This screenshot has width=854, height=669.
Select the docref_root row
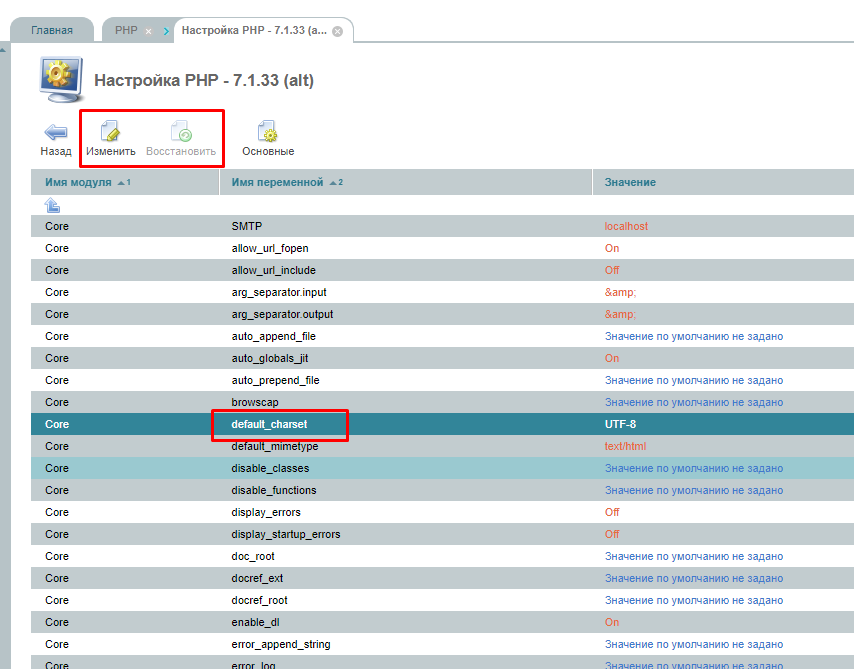pyautogui.click(x=442, y=600)
